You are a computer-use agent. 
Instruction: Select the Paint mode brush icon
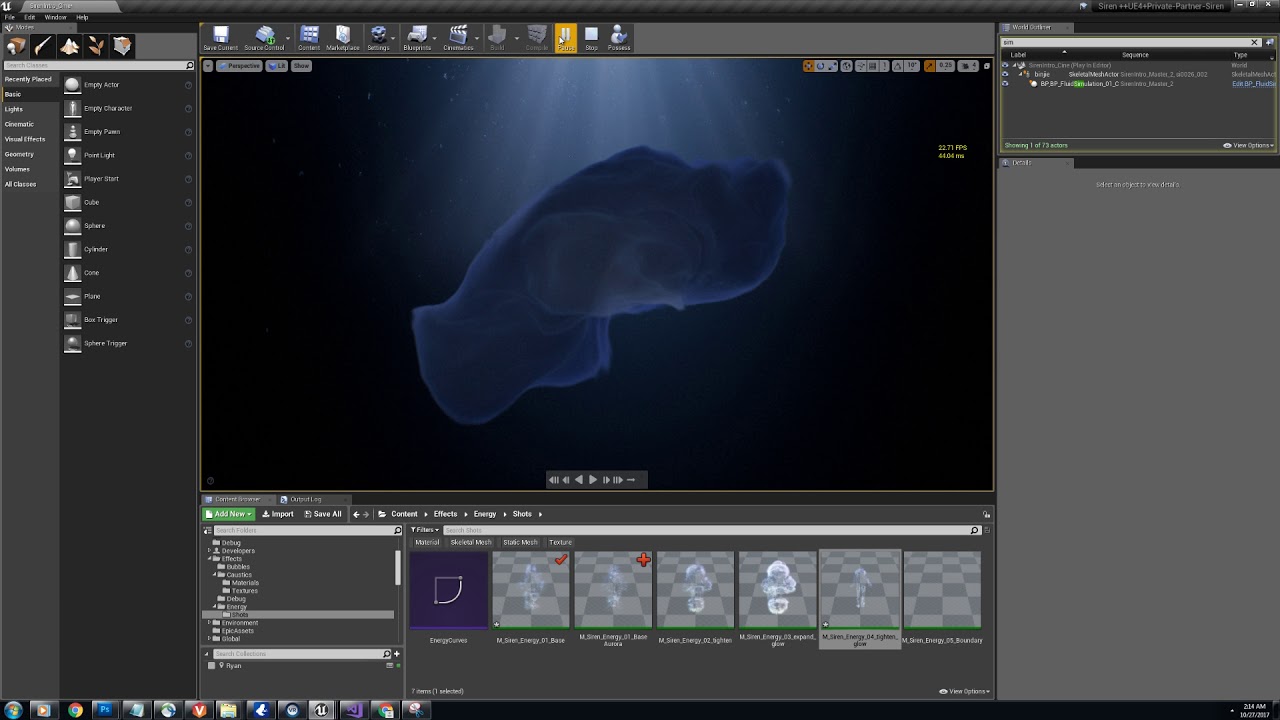[x=43, y=46]
